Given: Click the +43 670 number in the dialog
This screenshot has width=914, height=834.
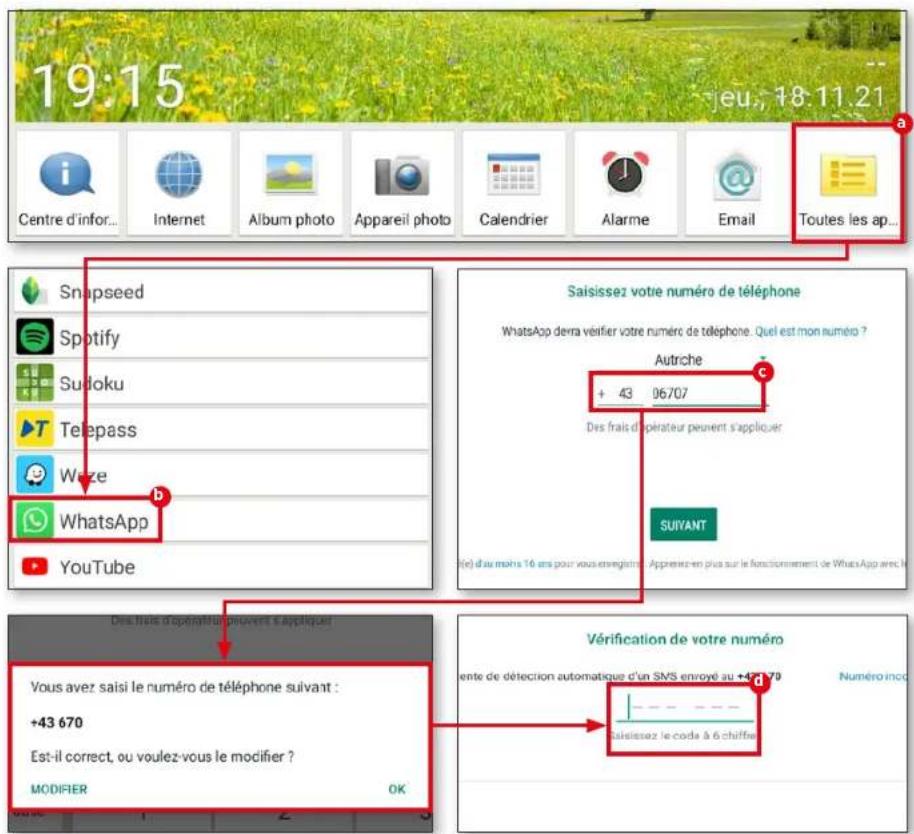Looking at the screenshot, I should coord(57,723).
